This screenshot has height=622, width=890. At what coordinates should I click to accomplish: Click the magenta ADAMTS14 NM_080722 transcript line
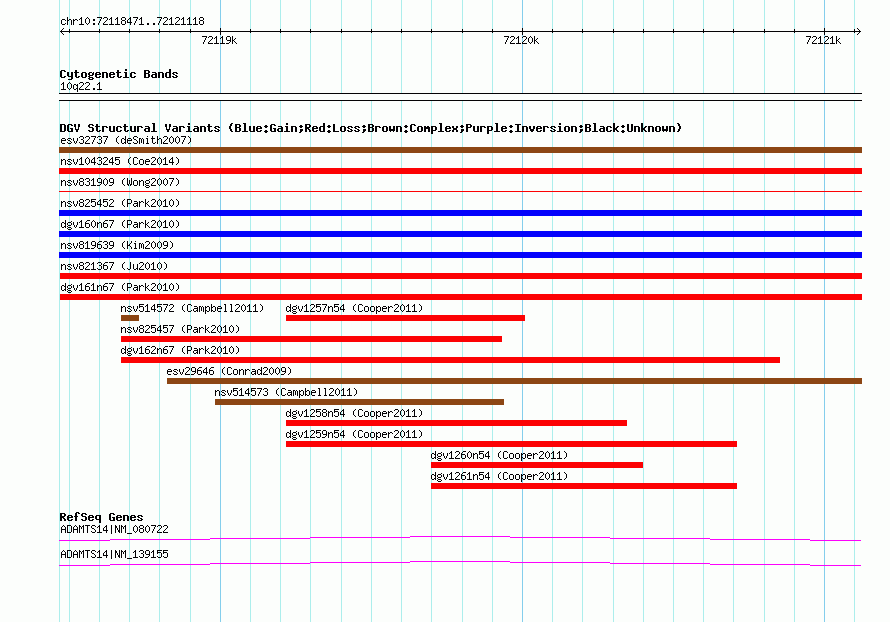point(460,538)
